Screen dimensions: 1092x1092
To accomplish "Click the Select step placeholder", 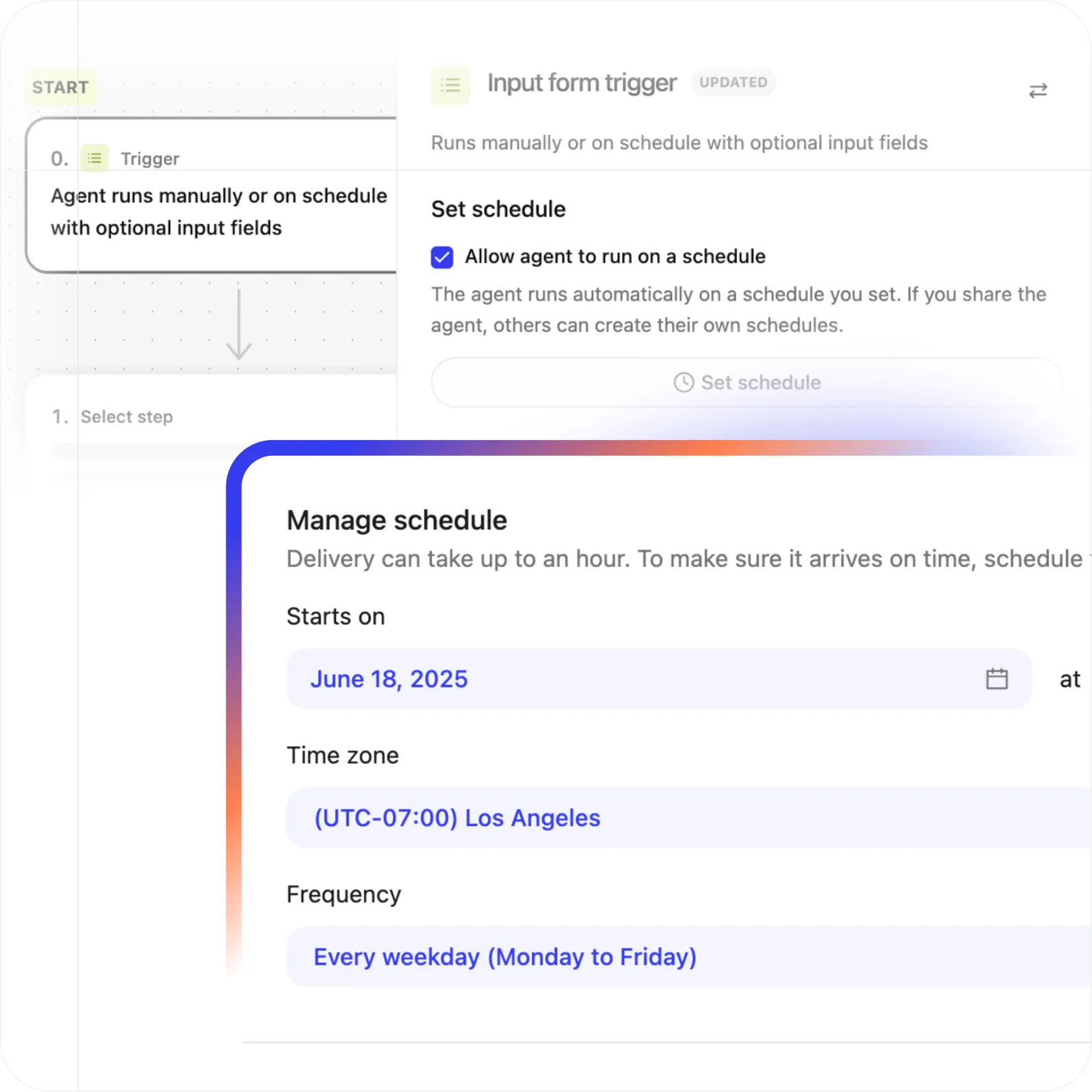I will point(127,416).
